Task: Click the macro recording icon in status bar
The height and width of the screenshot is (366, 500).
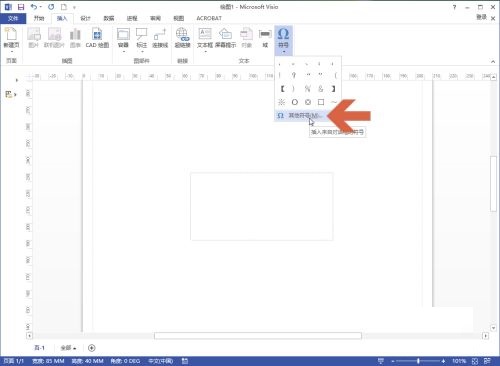Action: point(185,361)
